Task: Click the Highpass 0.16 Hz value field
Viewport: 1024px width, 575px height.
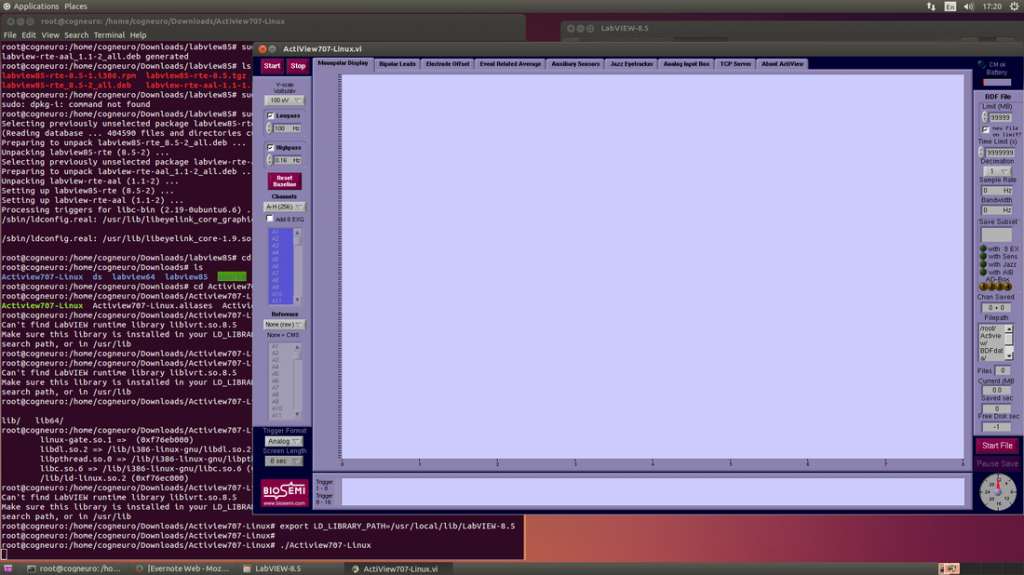Action: click(287, 160)
